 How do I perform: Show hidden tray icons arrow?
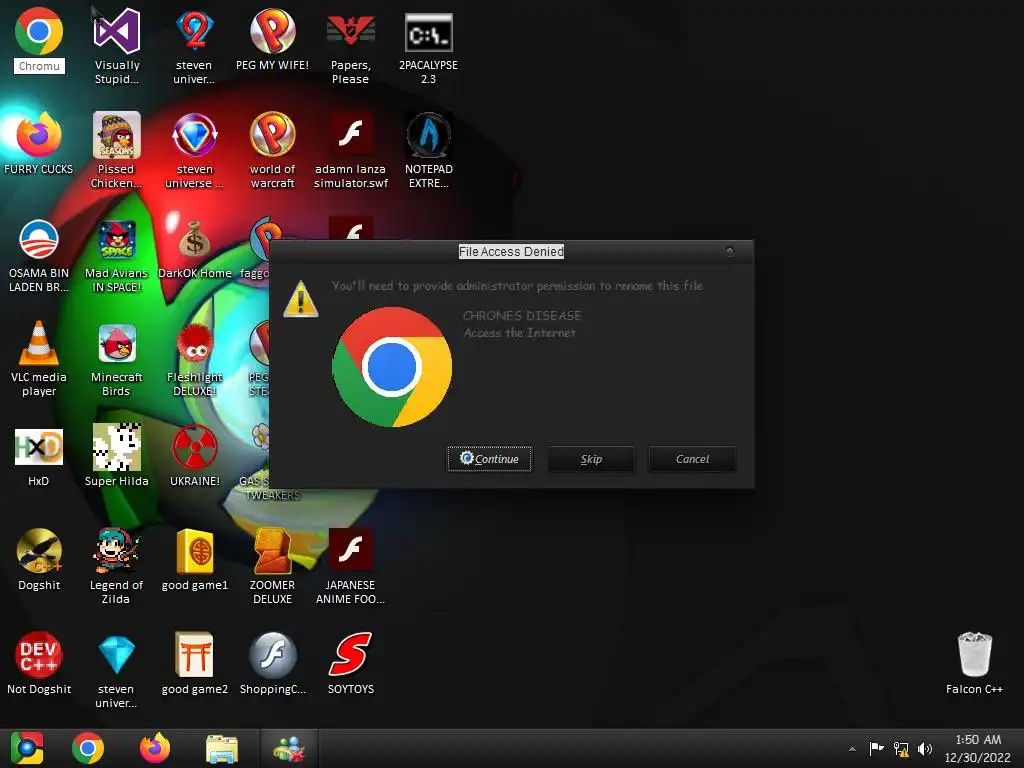pos(852,749)
